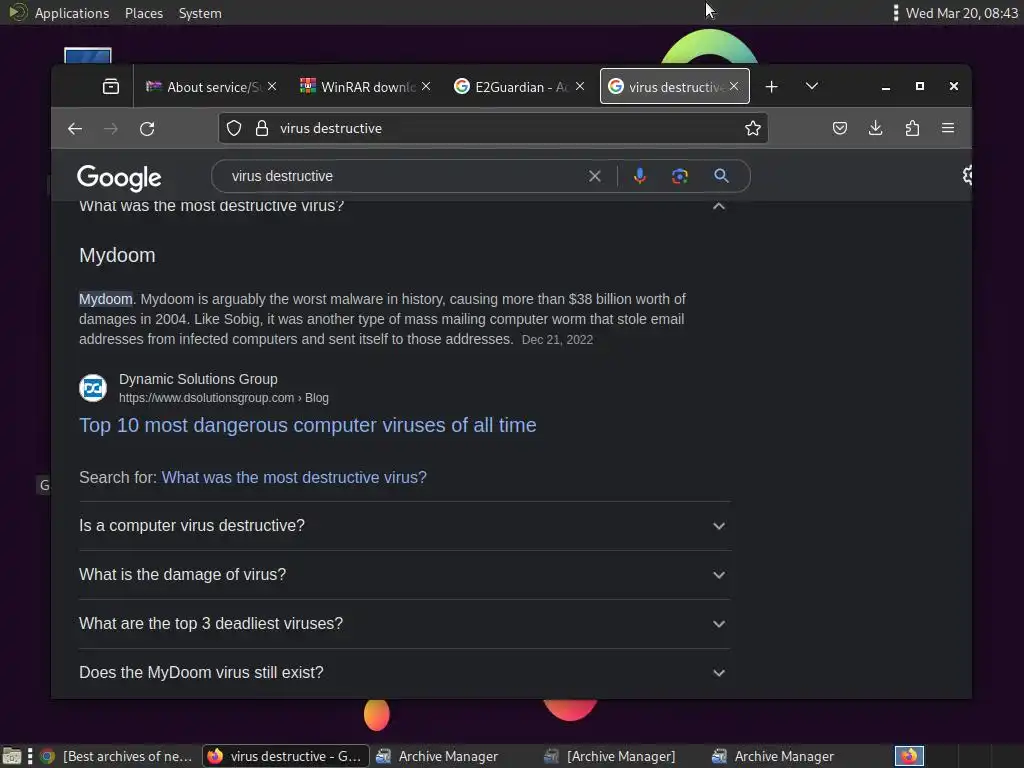Open the System menu
This screenshot has height=768, width=1024.
click(x=200, y=13)
